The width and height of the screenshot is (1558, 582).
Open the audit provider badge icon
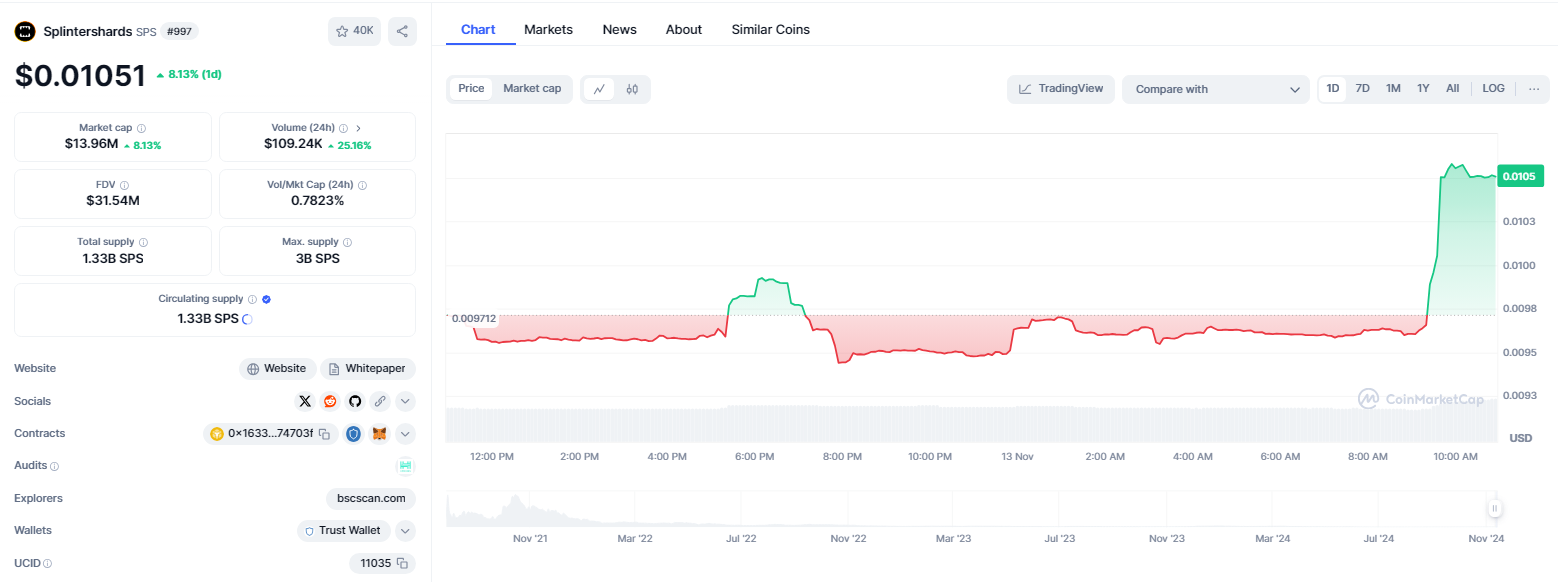(405, 466)
